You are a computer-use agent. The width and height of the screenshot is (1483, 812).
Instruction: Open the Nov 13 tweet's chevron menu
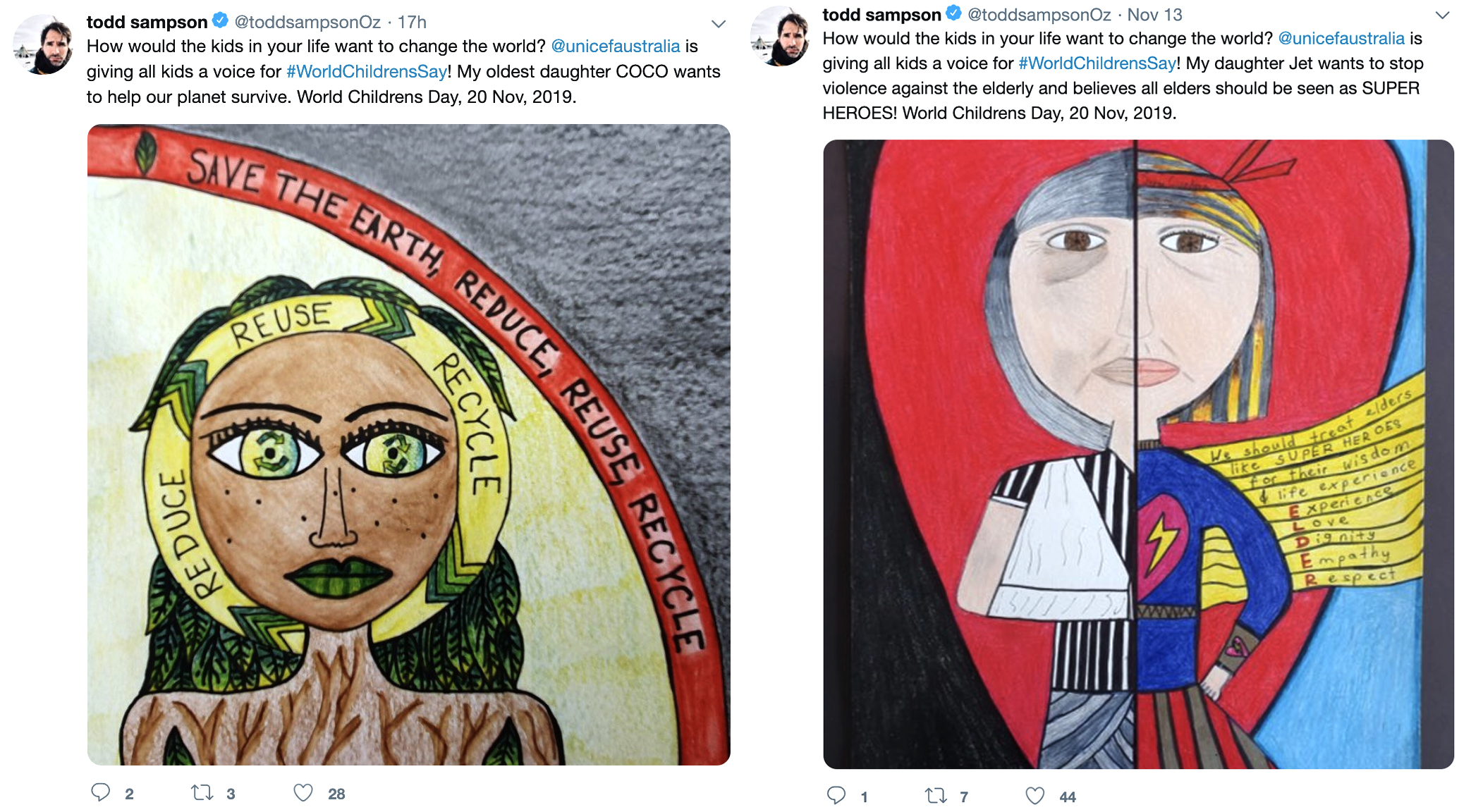click(x=1443, y=15)
